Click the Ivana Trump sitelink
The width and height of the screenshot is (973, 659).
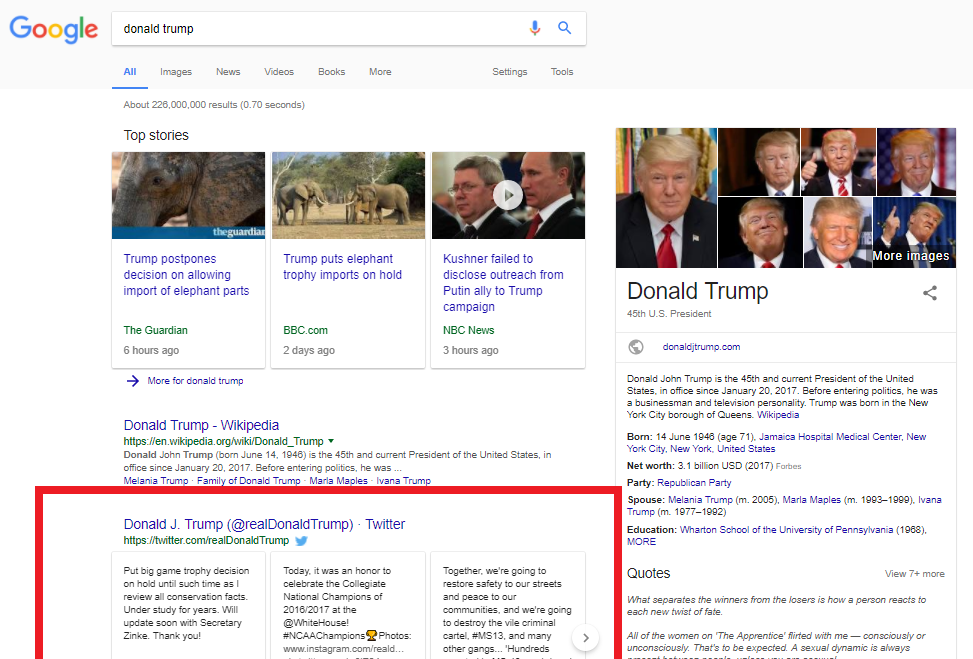coord(403,481)
